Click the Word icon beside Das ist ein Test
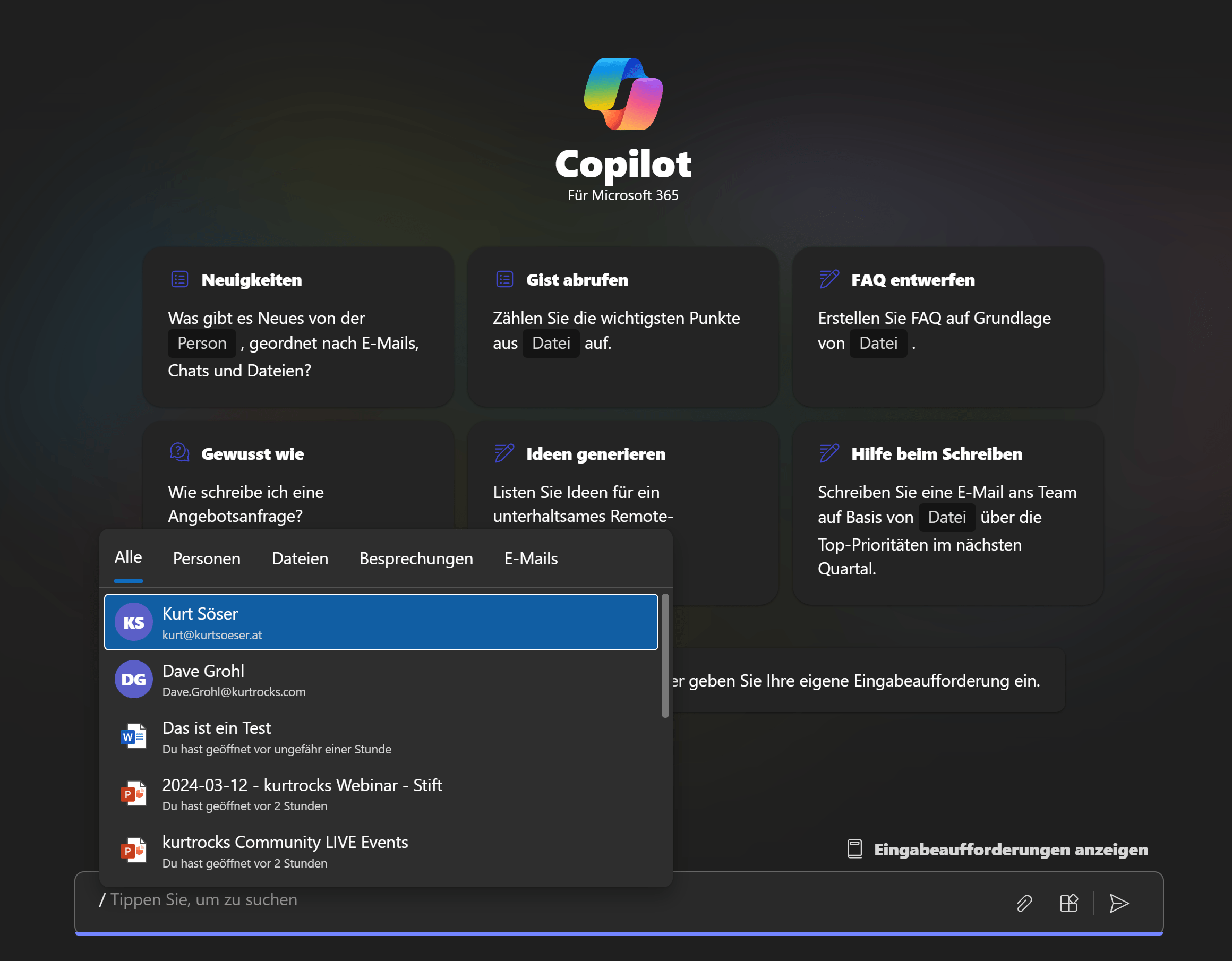1232x961 pixels. click(x=134, y=736)
